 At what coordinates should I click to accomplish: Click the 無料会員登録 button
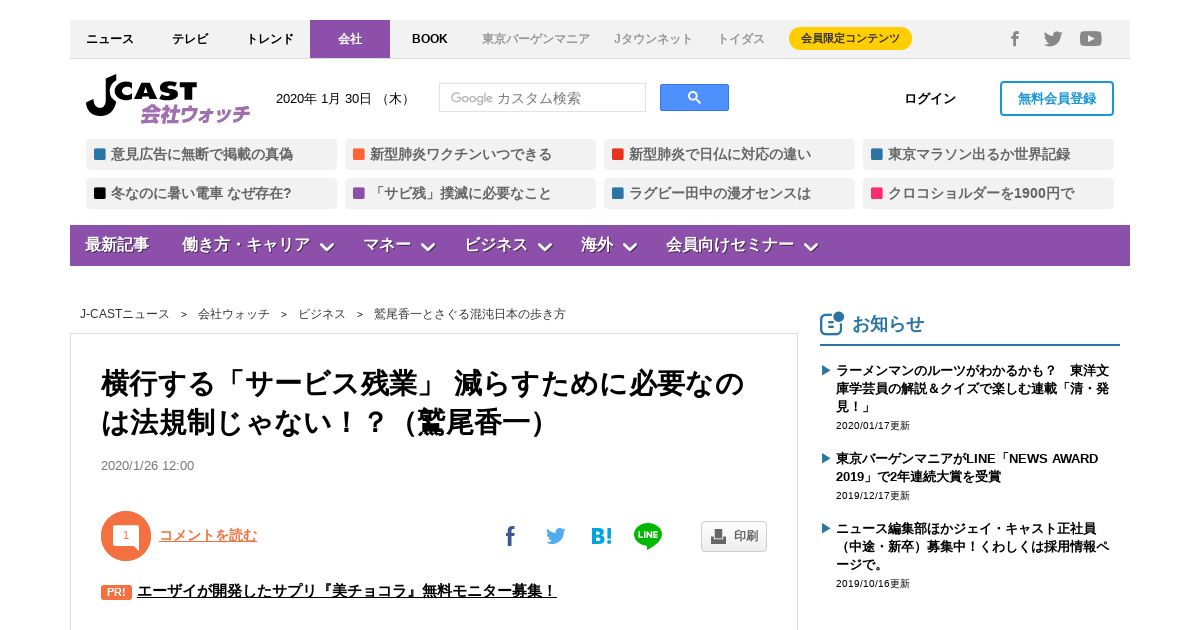(x=1057, y=98)
